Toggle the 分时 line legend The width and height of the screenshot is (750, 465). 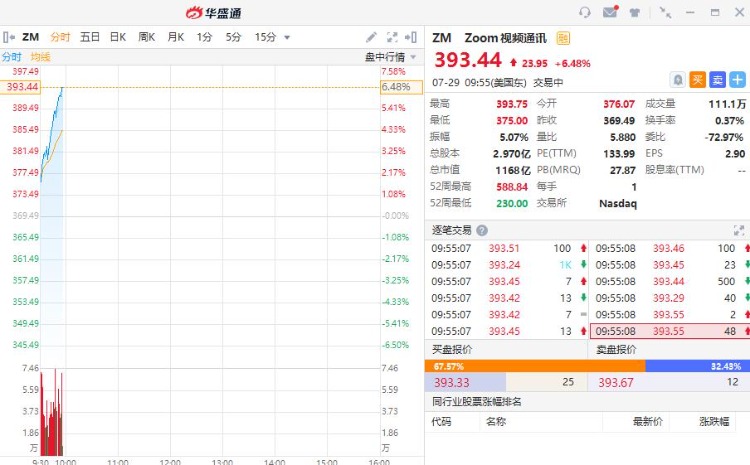(x=12, y=57)
